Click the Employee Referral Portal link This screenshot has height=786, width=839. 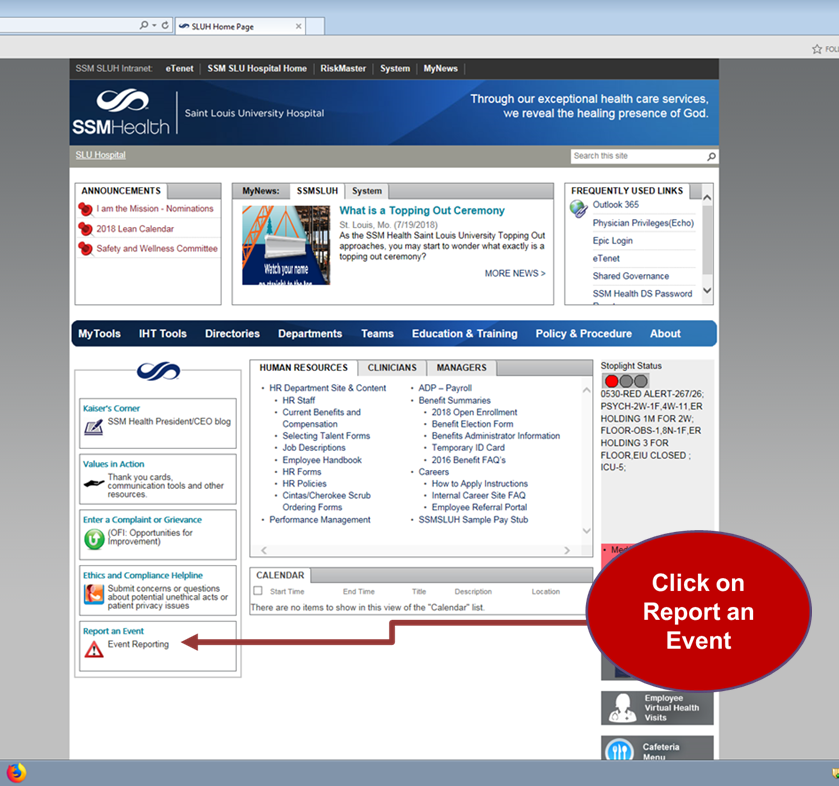pos(479,507)
